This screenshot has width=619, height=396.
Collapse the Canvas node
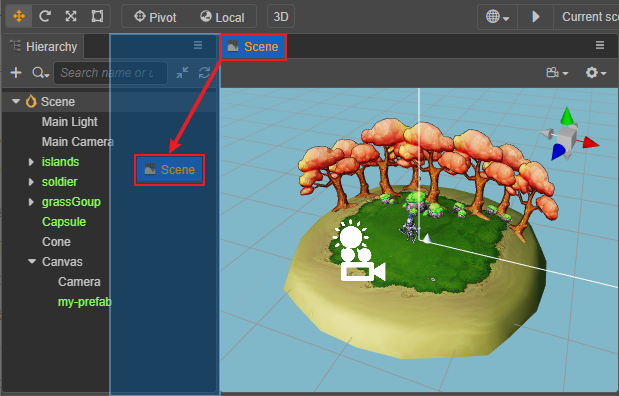pos(32,261)
